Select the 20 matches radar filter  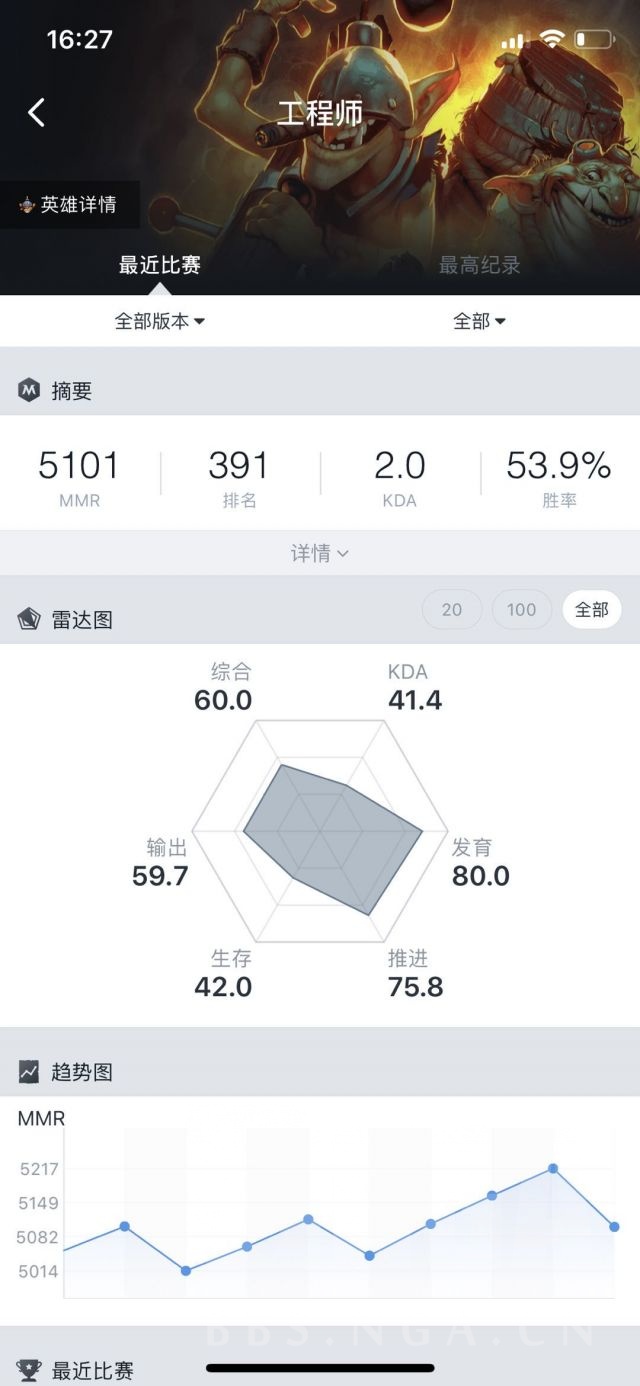tap(452, 609)
